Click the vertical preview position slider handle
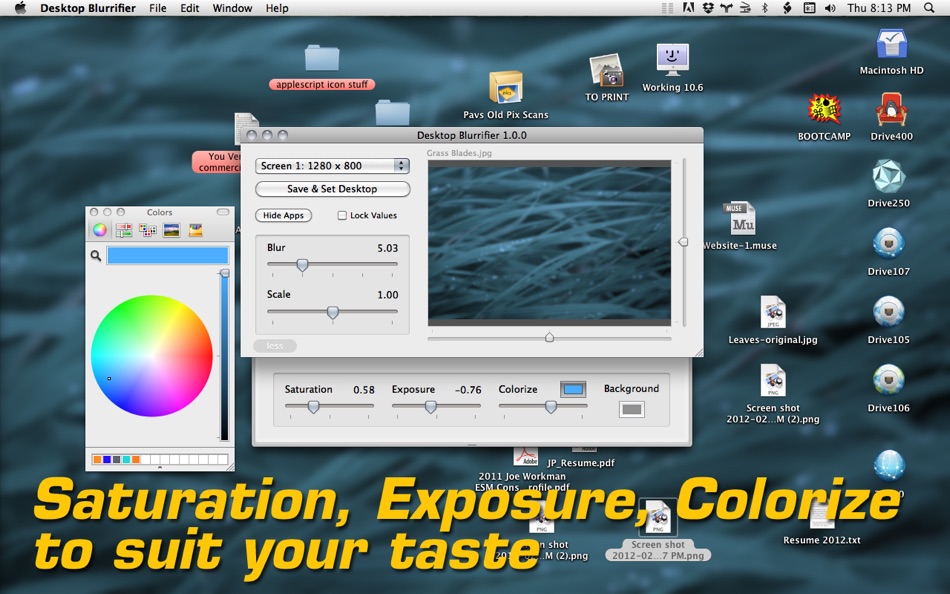 (x=683, y=242)
